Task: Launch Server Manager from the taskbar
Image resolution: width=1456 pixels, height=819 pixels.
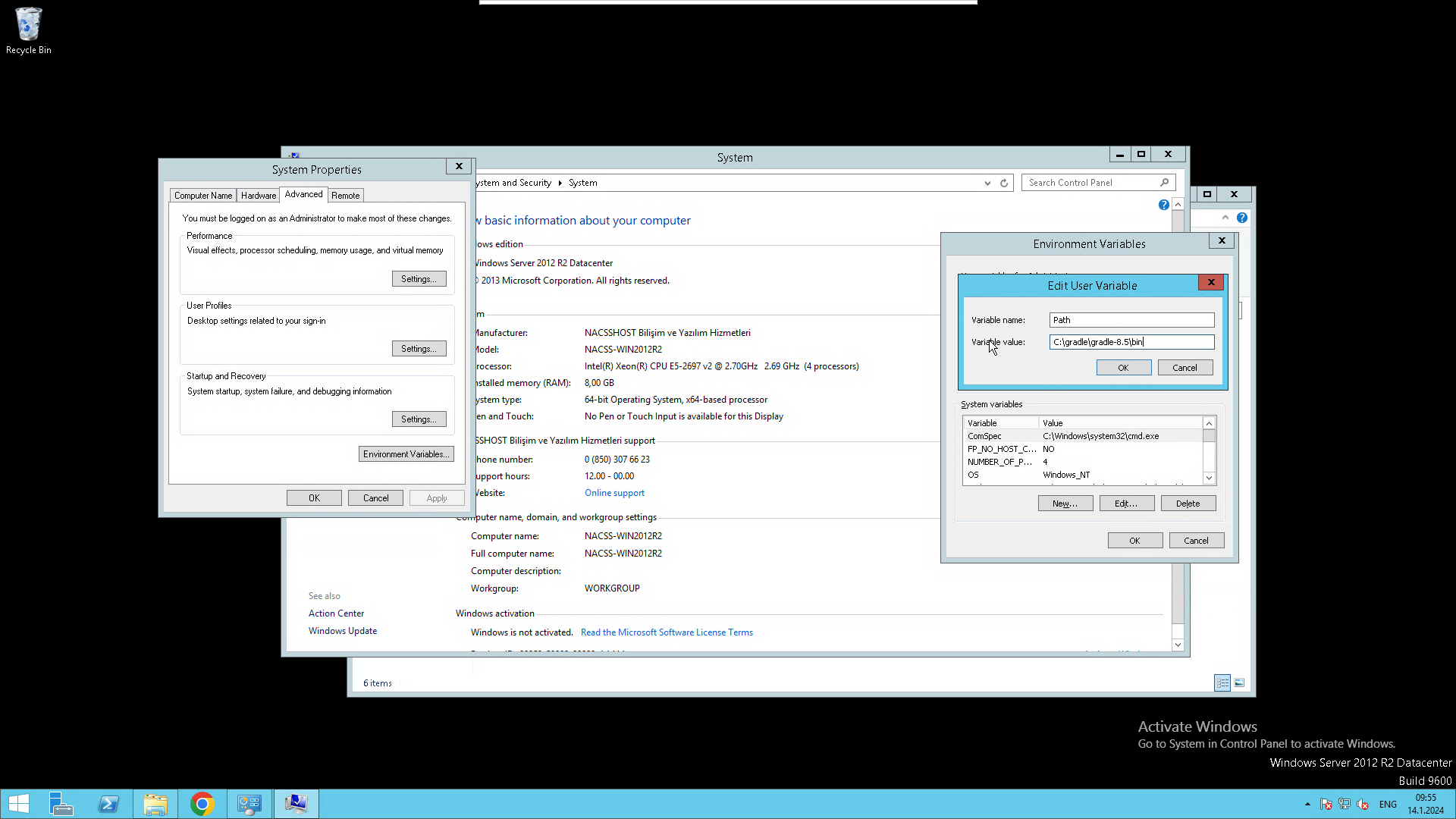Action: point(61,804)
